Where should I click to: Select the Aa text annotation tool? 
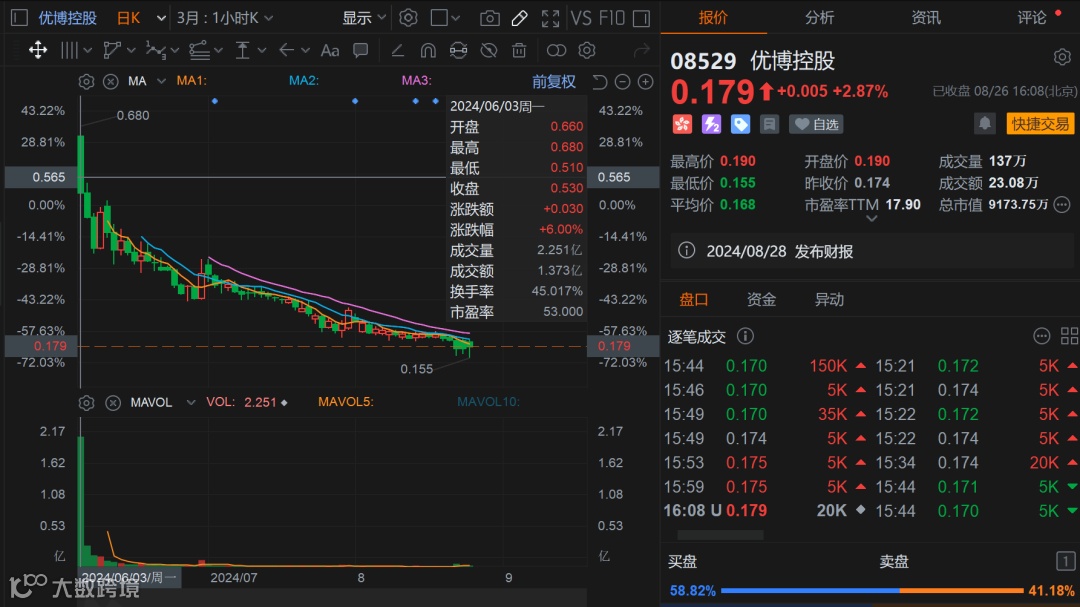pos(330,50)
